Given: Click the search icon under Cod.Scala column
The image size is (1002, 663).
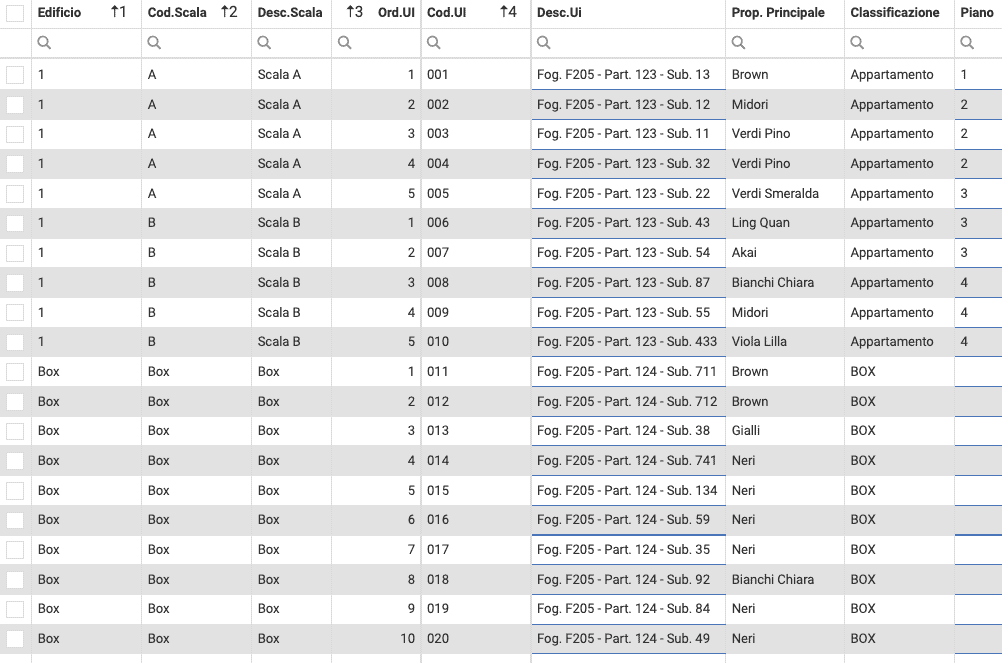Looking at the screenshot, I should [154, 43].
